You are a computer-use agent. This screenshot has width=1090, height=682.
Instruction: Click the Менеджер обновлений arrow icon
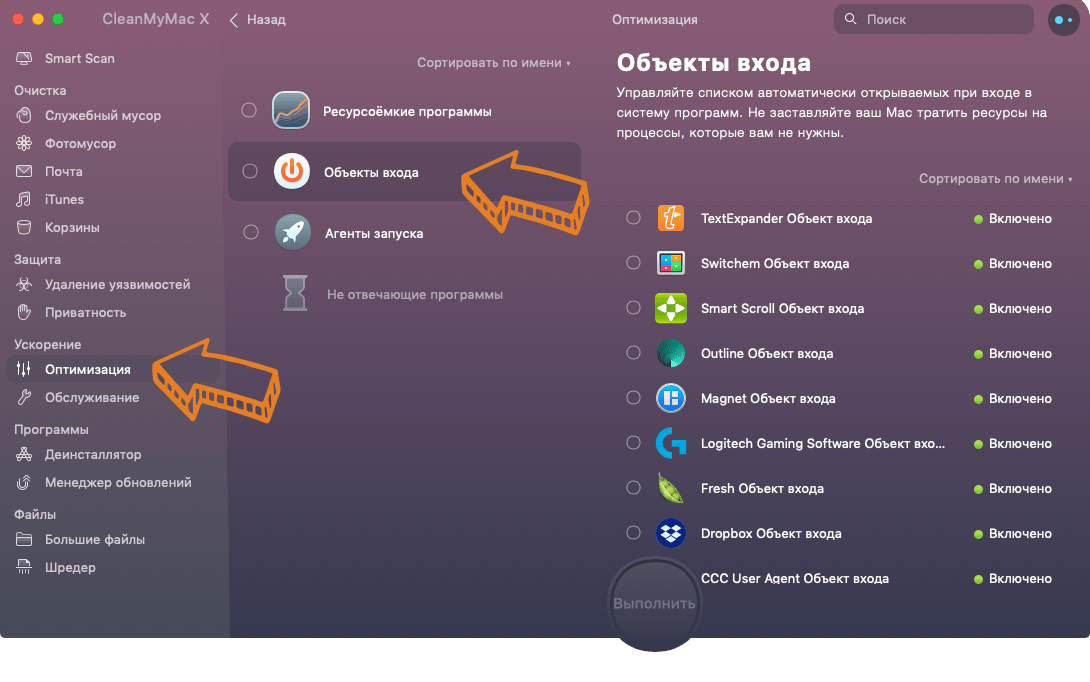pyautogui.click(x=24, y=482)
